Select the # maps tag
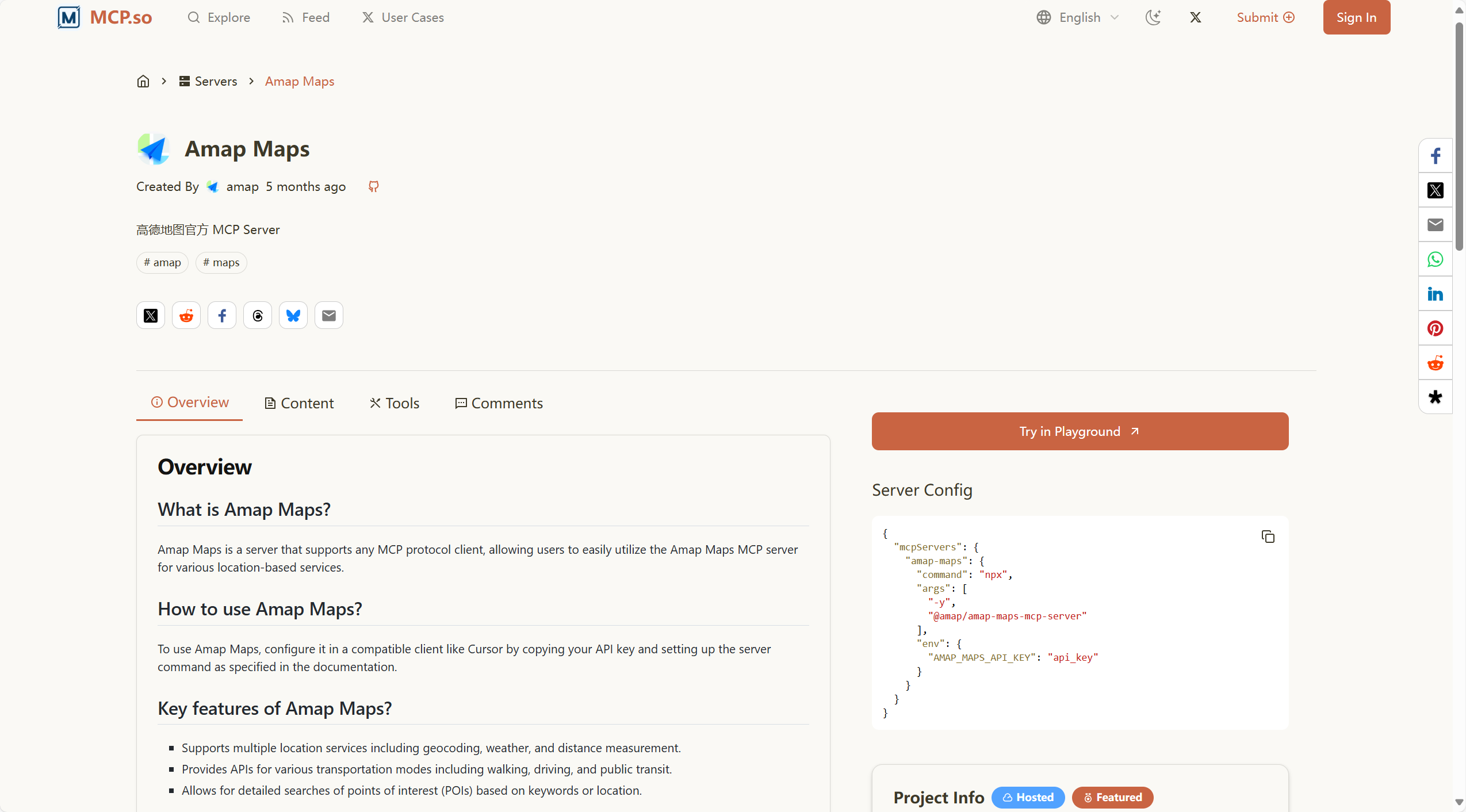 click(x=221, y=263)
